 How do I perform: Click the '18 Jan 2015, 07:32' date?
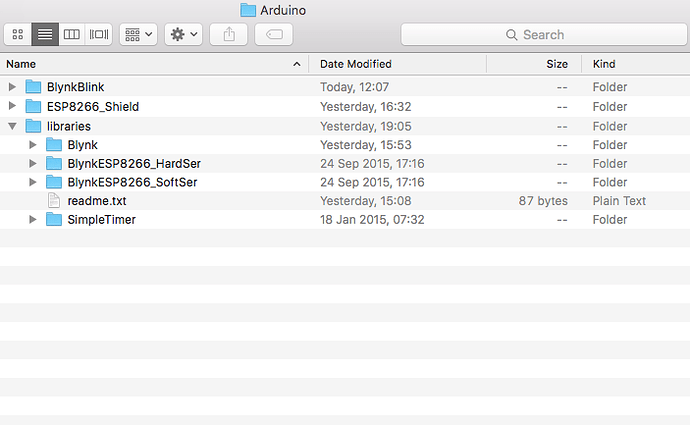point(372,220)
